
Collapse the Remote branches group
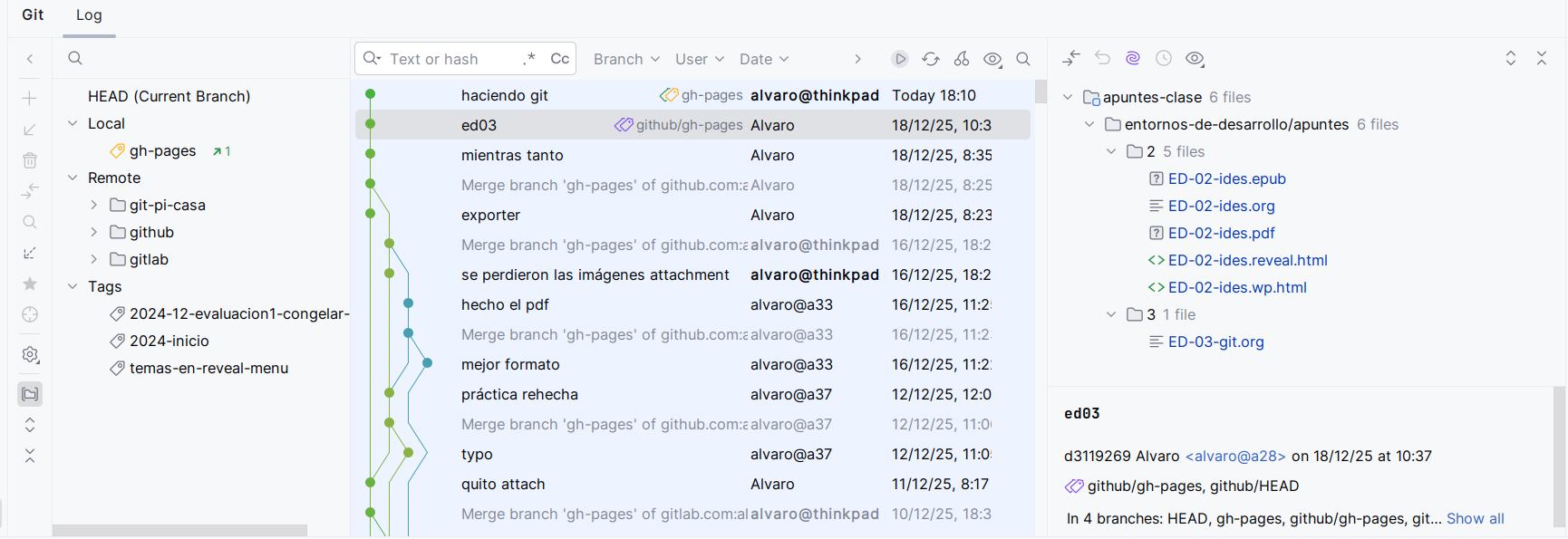[73, 178]
